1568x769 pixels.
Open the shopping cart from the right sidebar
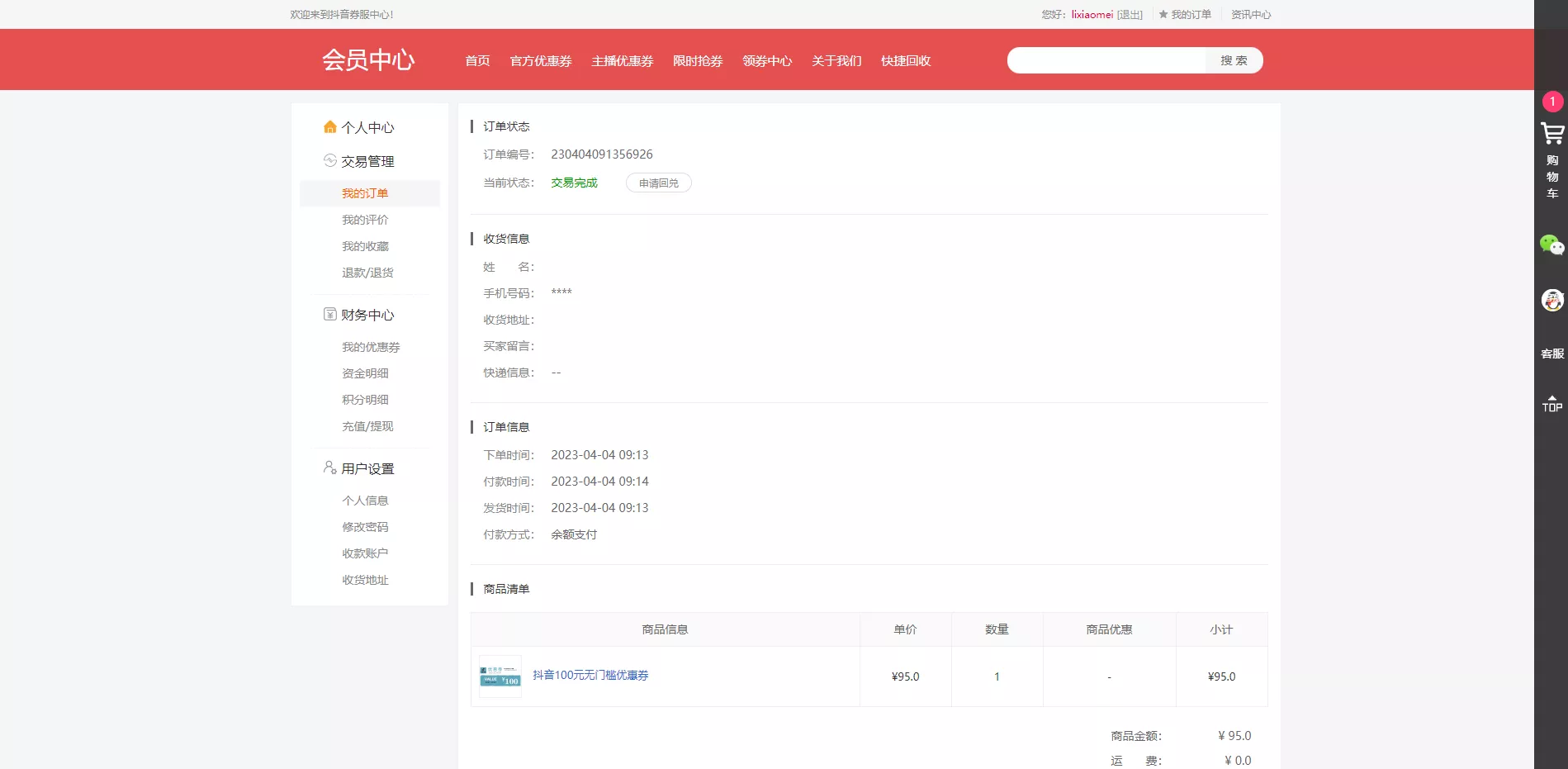tap(1553, 135)
